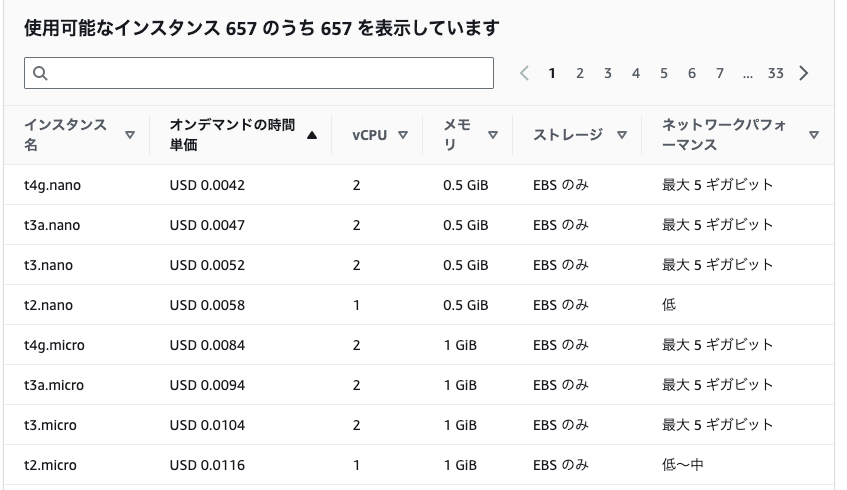Screen dimensions: 847x490
Task: Toggle on-demand hourly price sort arrow
Action: 312,135
